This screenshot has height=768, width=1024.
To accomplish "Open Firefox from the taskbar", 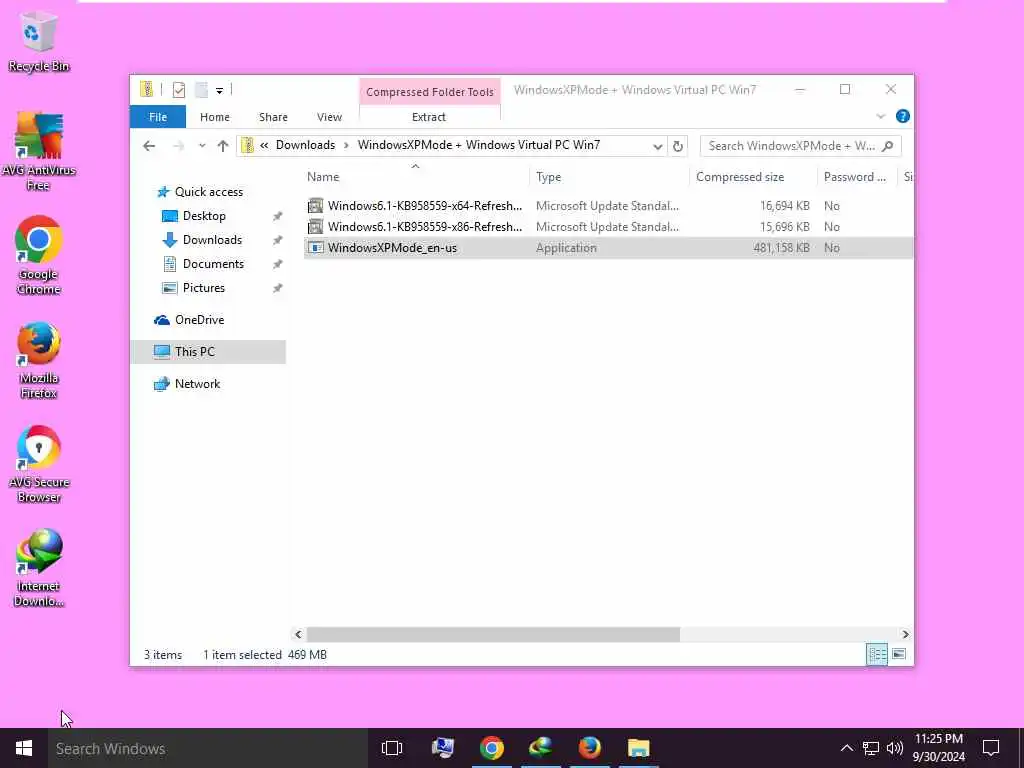I will tap(590, 748).
